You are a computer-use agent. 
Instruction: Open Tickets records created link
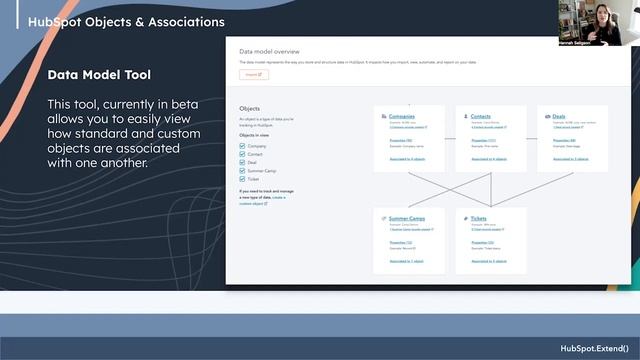488,229
